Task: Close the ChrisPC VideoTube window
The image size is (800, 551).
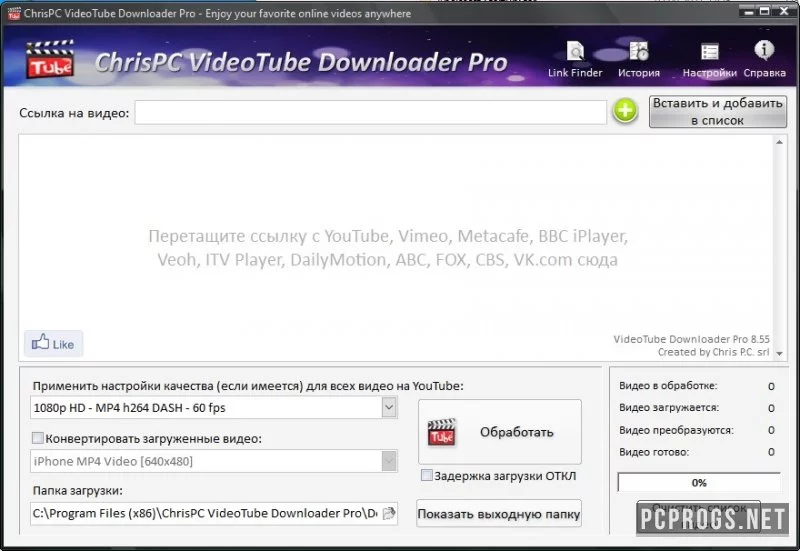Action: 784,11
